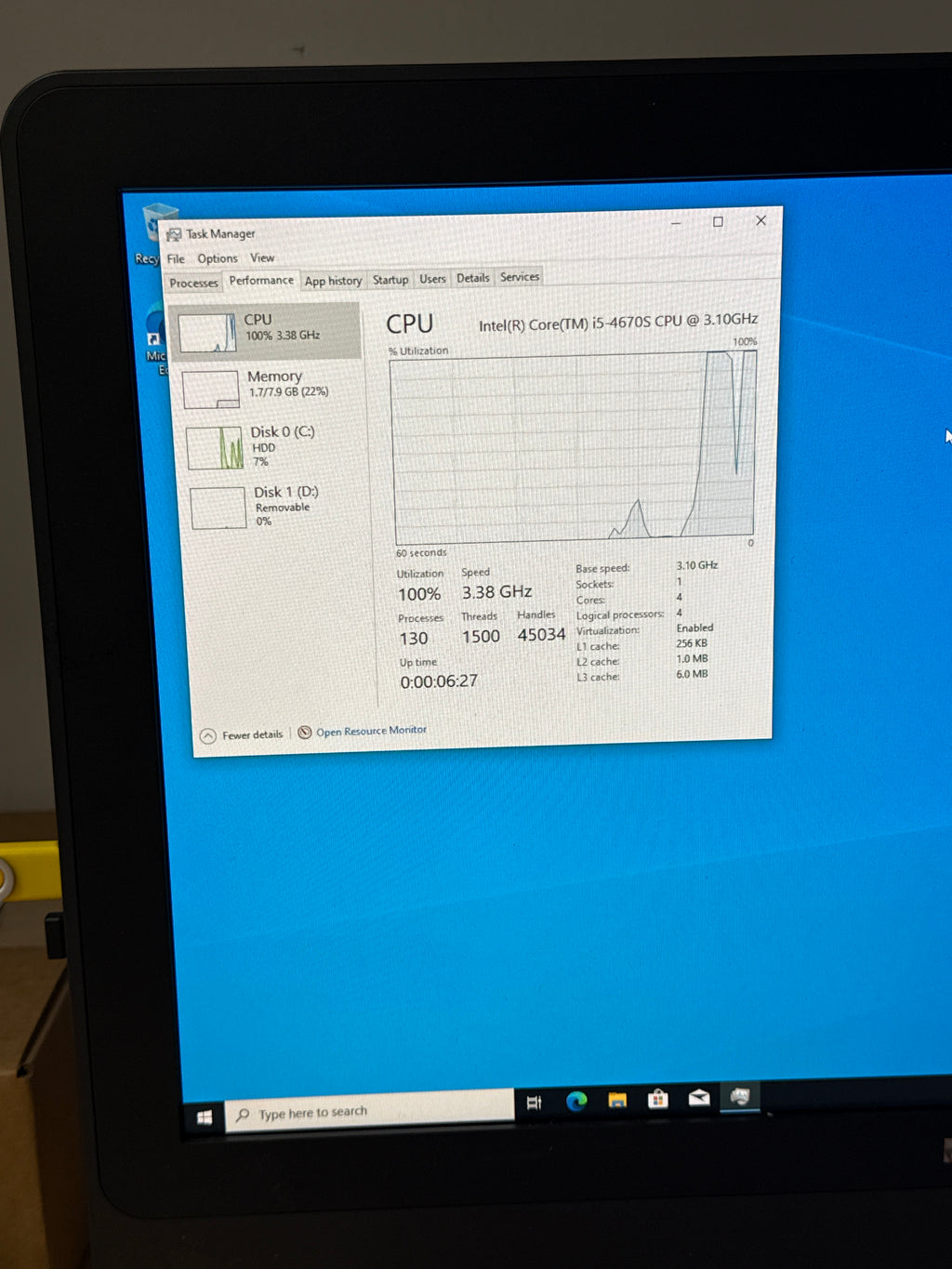This screenshot has width=952, height=1269.
Task: Switch to the Services tab
Action: coord(520,277)
